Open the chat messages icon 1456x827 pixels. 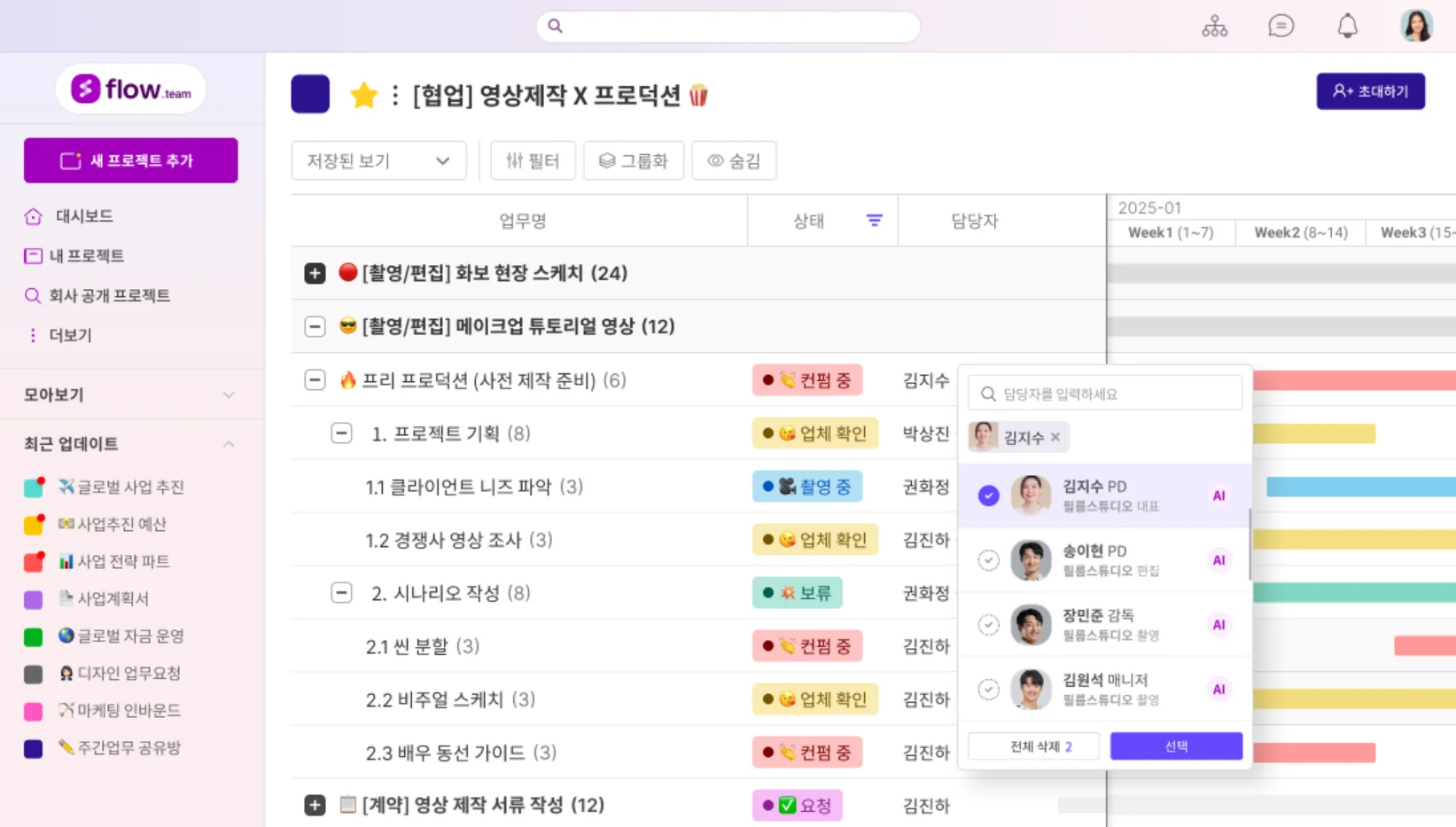(x=1281, y=27)
